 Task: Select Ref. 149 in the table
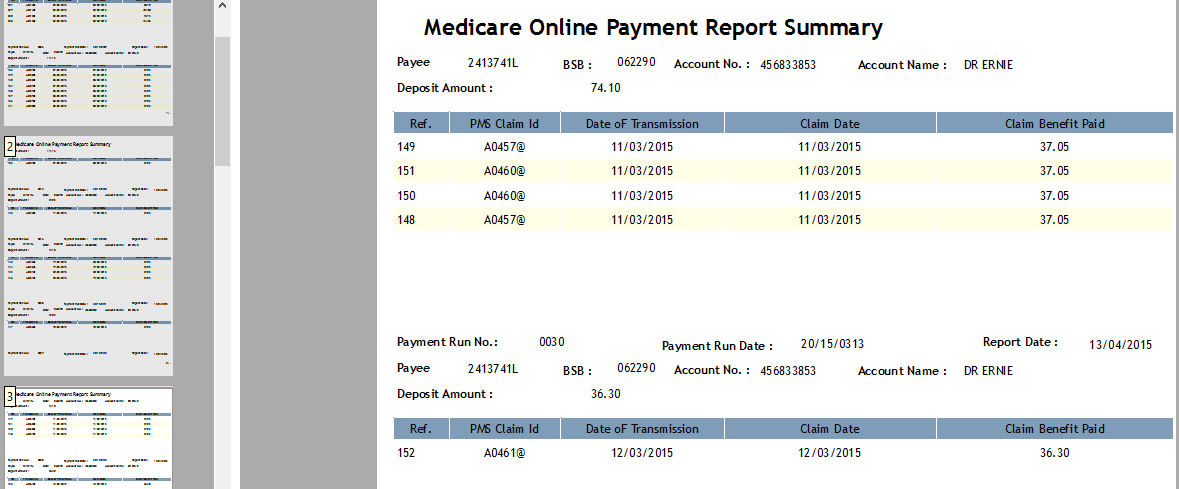pyautogui.click(x=406, y=147)
